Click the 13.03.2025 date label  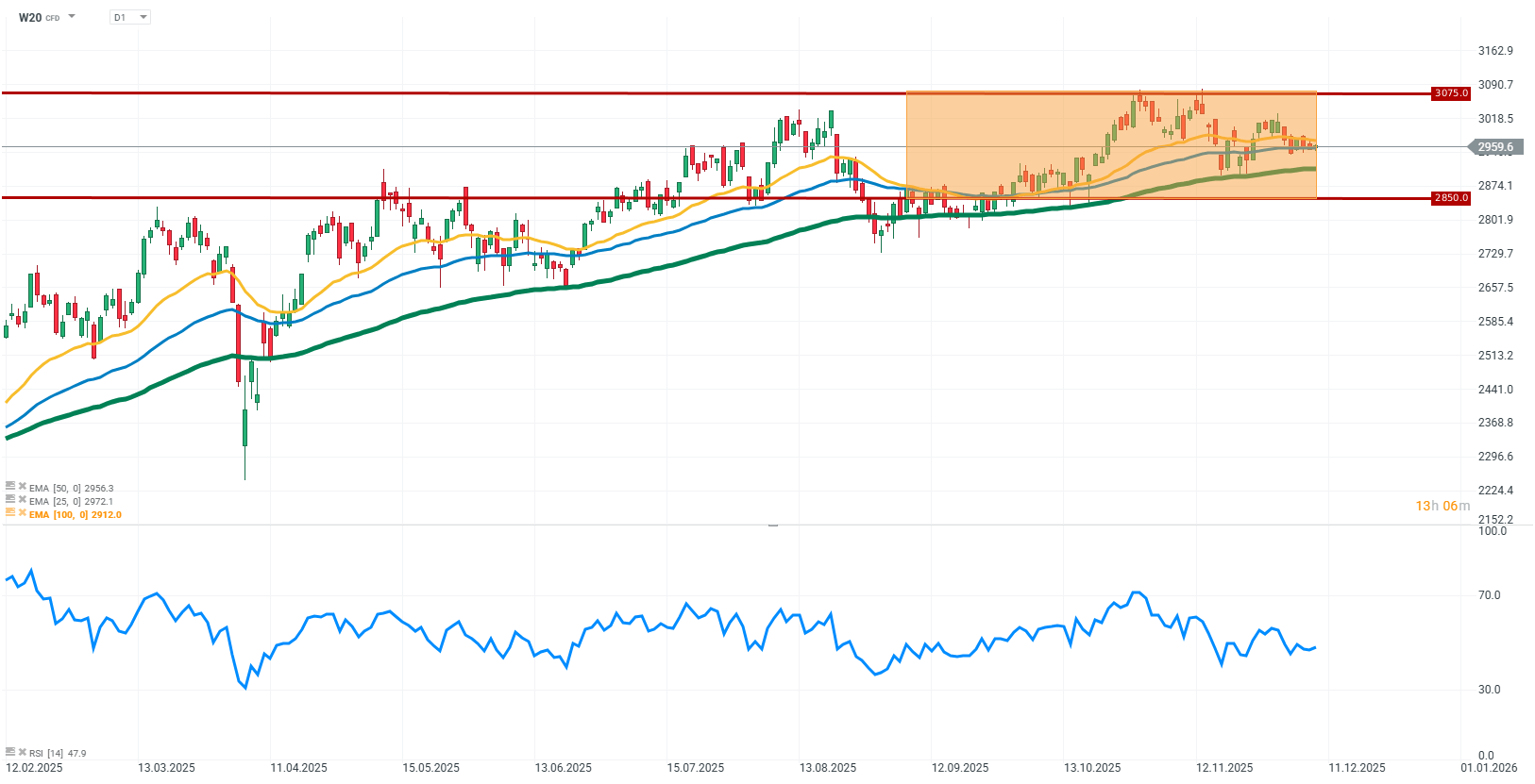coord(166,768)
